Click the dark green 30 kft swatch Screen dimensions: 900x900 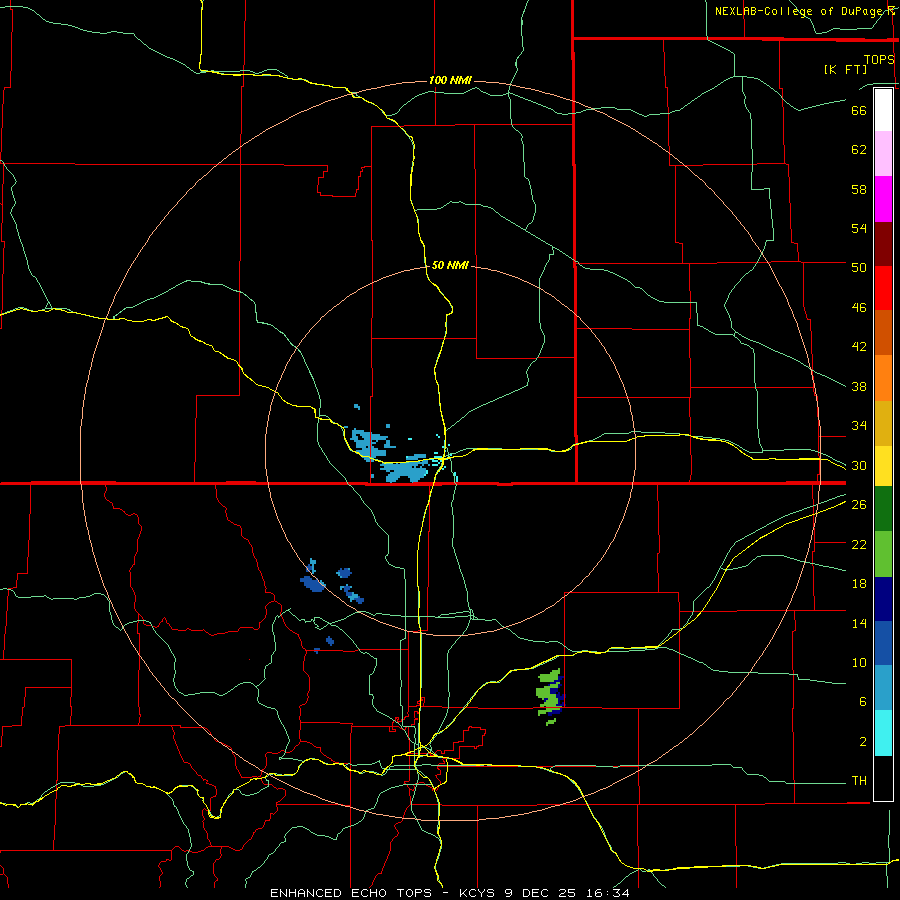(x=883, y=509)
